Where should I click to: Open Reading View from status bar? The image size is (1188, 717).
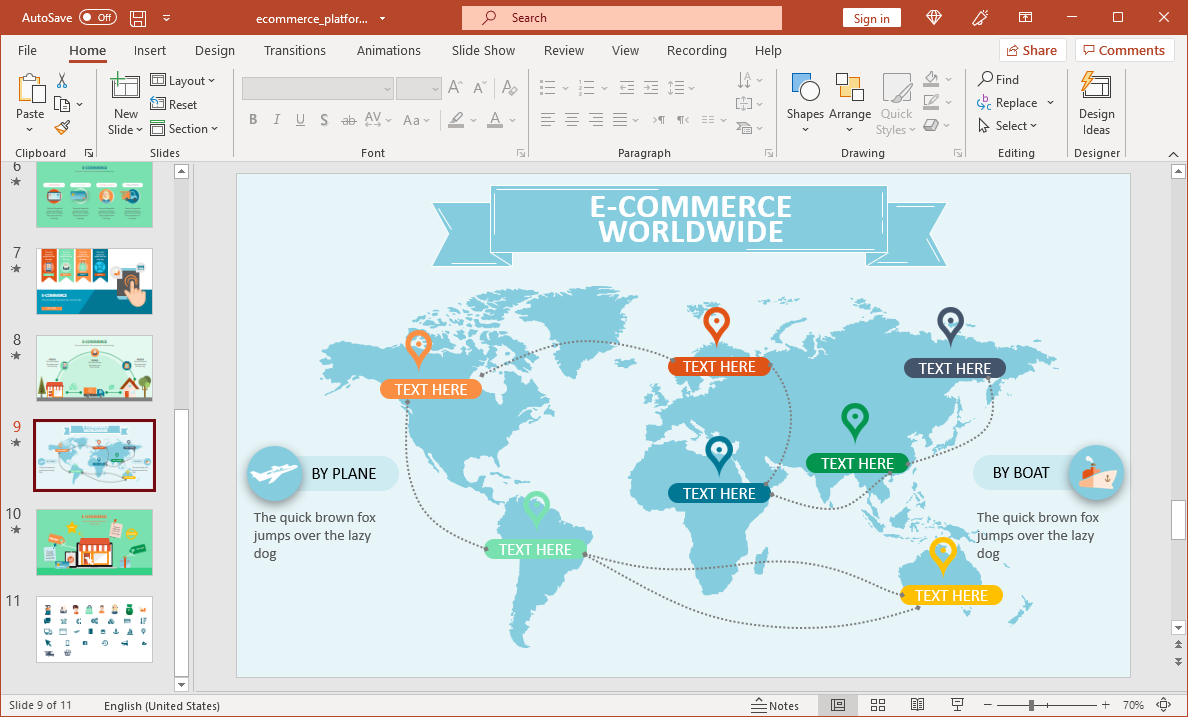tap(917, 705)
